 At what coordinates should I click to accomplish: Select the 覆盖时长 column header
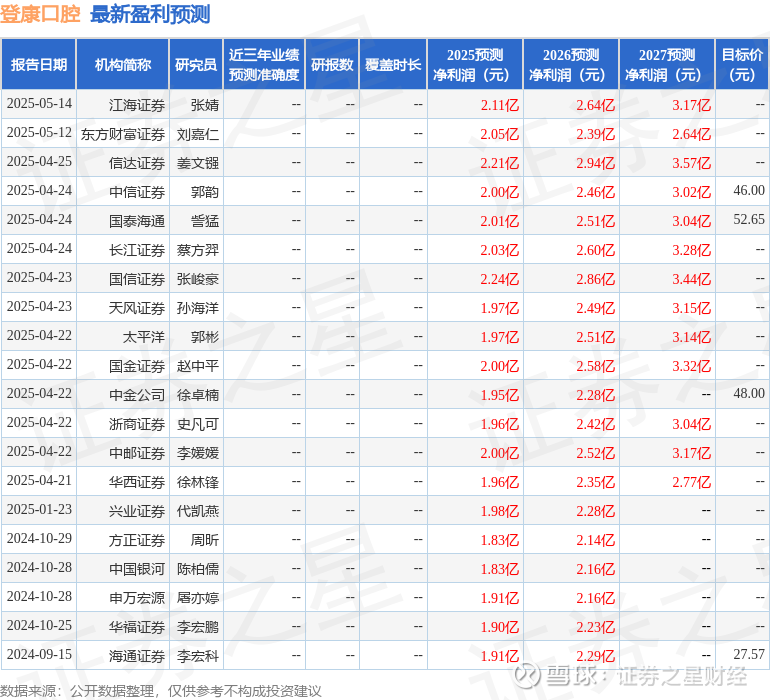[393, 65]
